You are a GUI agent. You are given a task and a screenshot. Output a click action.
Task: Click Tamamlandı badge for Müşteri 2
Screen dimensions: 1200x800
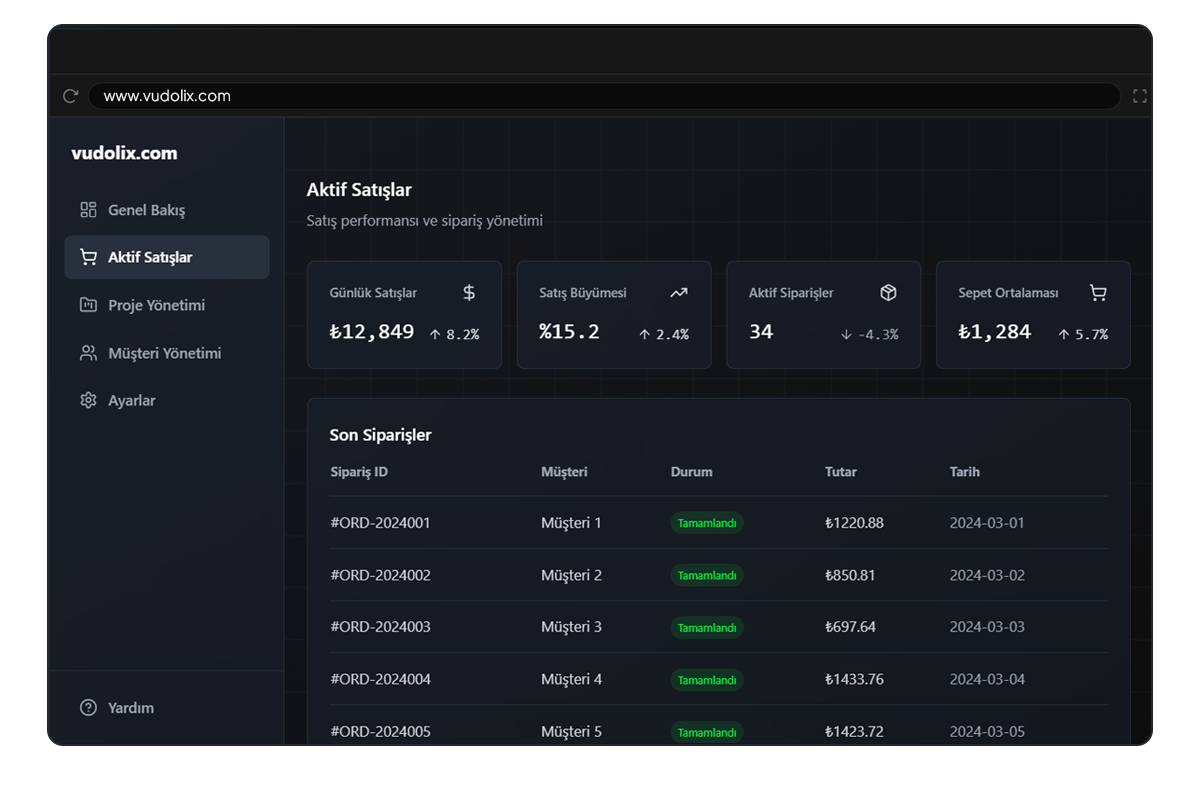(x=707, y=576)
